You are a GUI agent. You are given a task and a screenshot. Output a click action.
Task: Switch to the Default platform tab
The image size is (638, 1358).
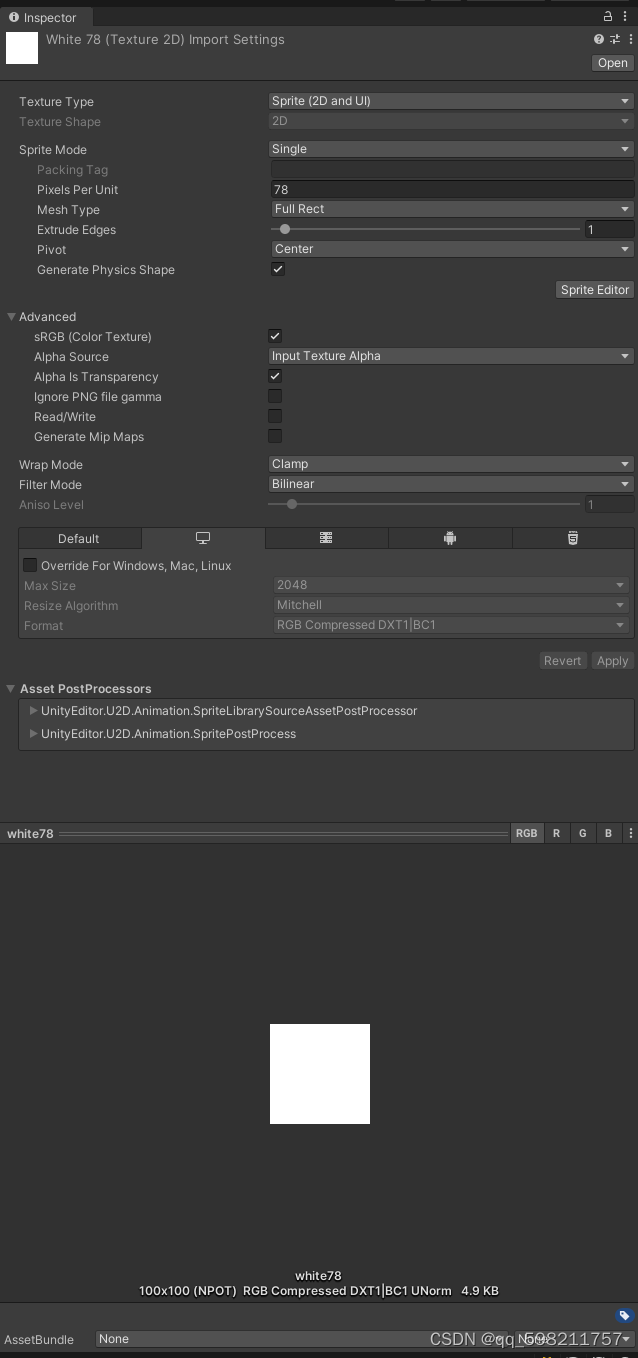79,538
